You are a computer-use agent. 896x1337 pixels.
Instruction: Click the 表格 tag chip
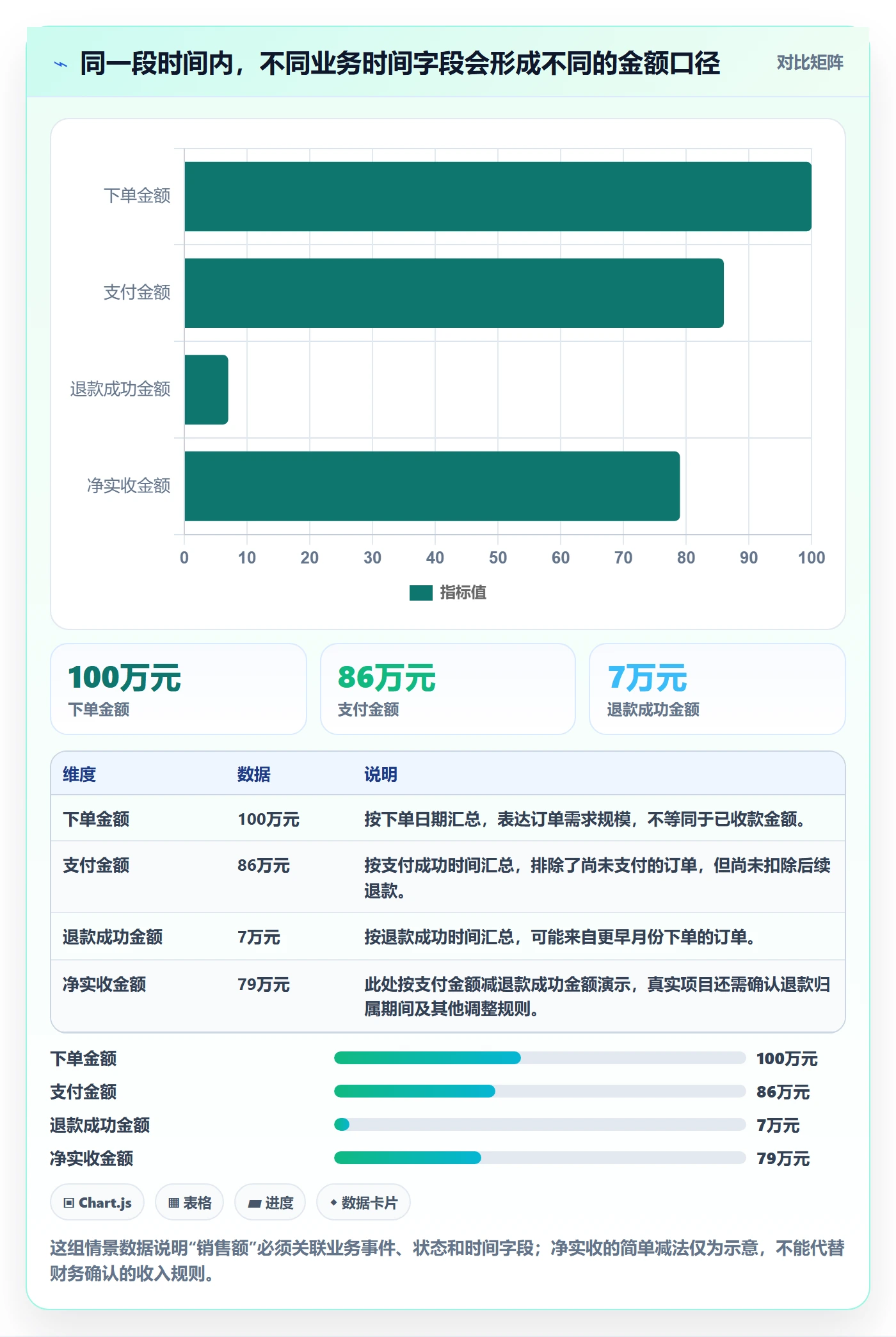[189, 1203]
